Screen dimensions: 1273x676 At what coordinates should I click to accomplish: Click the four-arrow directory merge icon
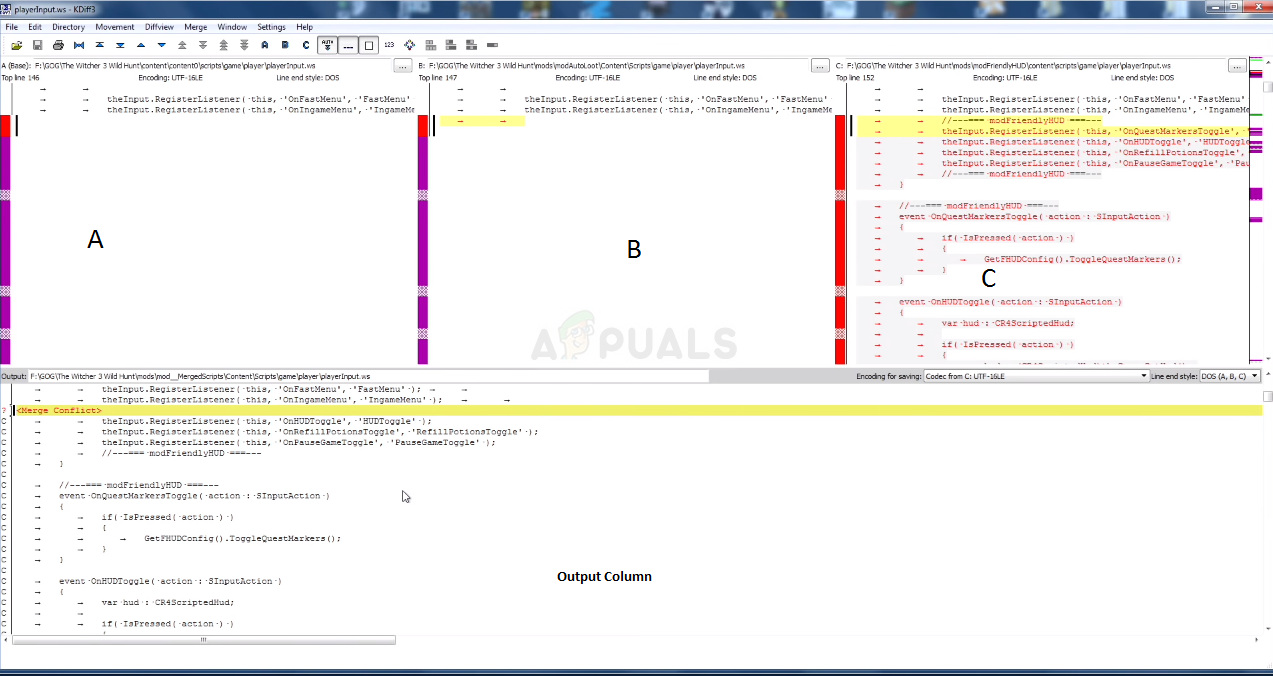pyautogui.click(x=409, y=45)
